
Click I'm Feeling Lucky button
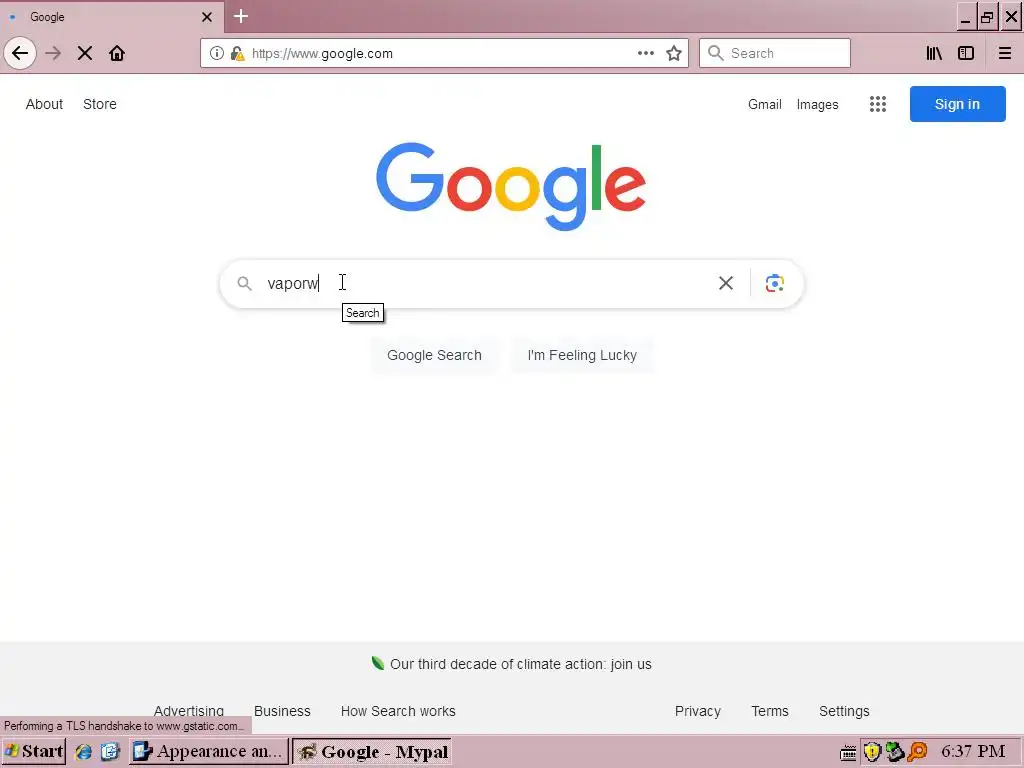click(x=582, y=355)
